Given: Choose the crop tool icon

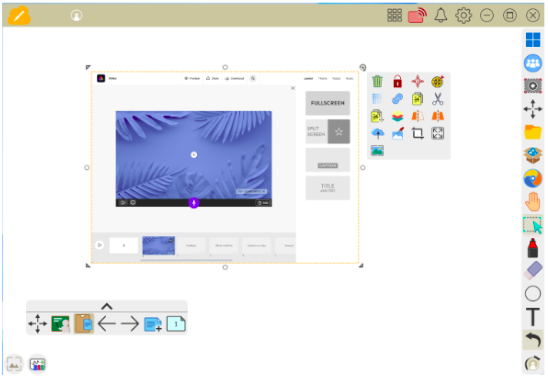Looking at the screenshot, I should 417,133.
